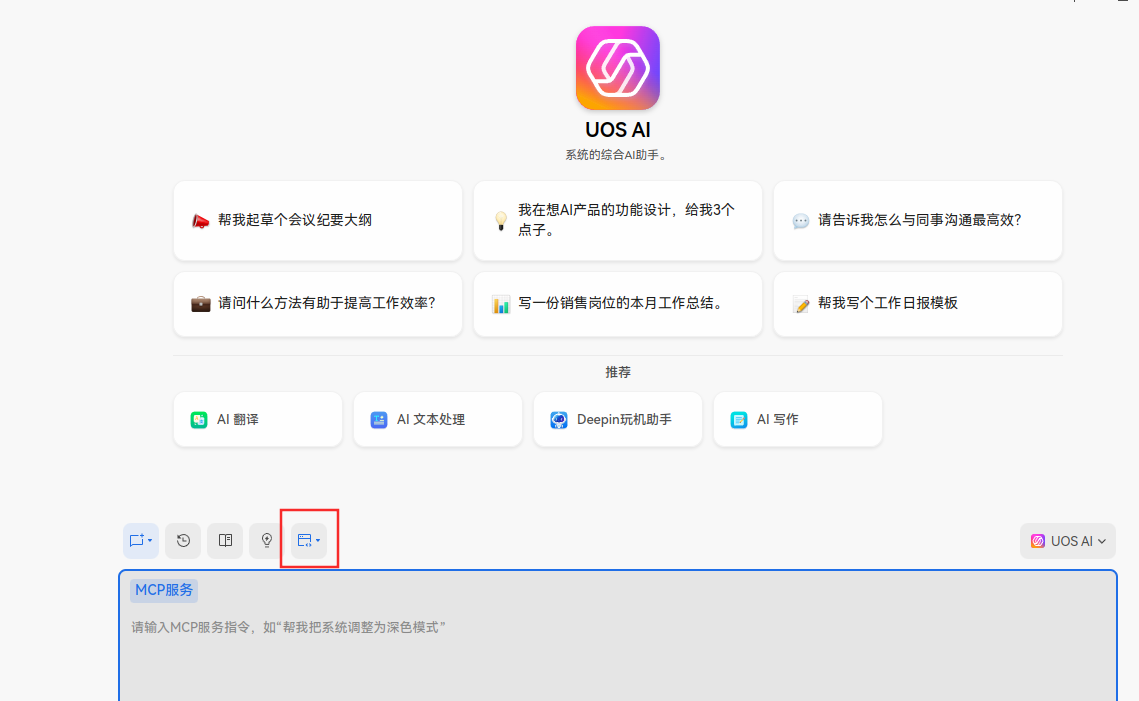Select '帮我写个工作日报模板' prompt card
The width and height of the screenshot is (1139, 701).
[x=917, y=304]
